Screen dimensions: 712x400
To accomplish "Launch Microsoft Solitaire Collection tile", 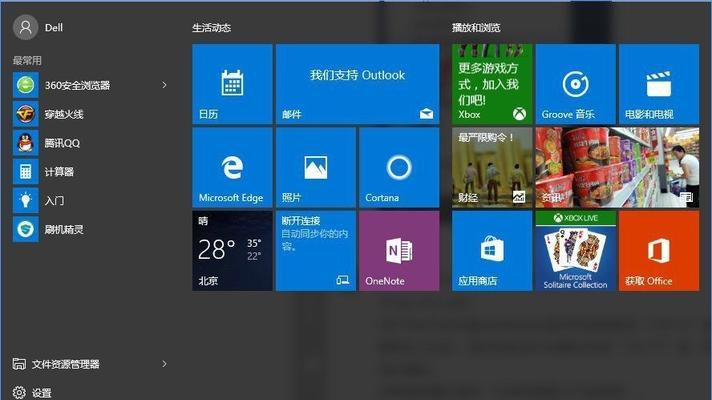I will pyautogui.click(x=575, y=251).
